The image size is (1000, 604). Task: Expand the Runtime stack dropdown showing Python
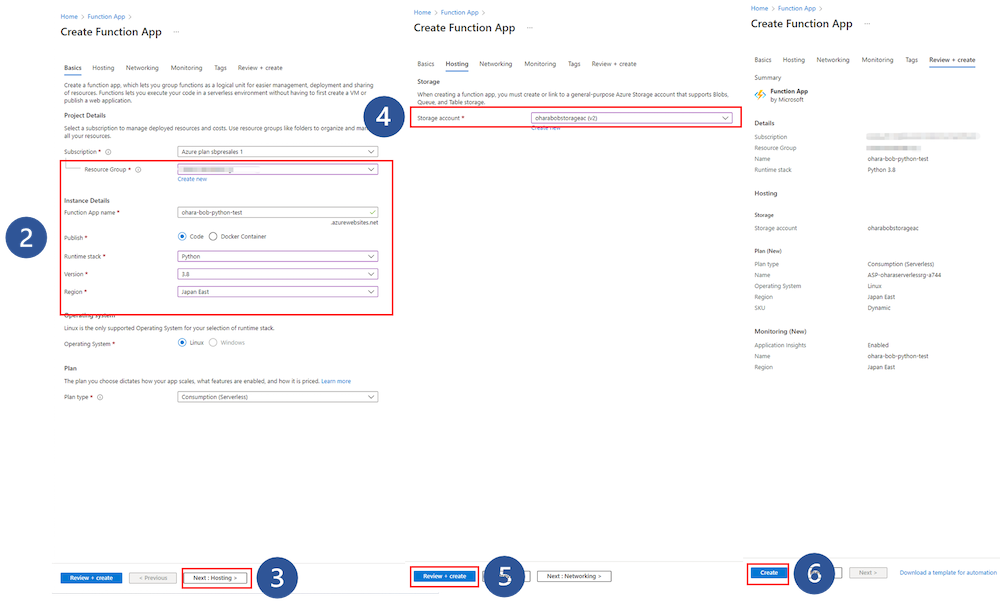point(277,256)
